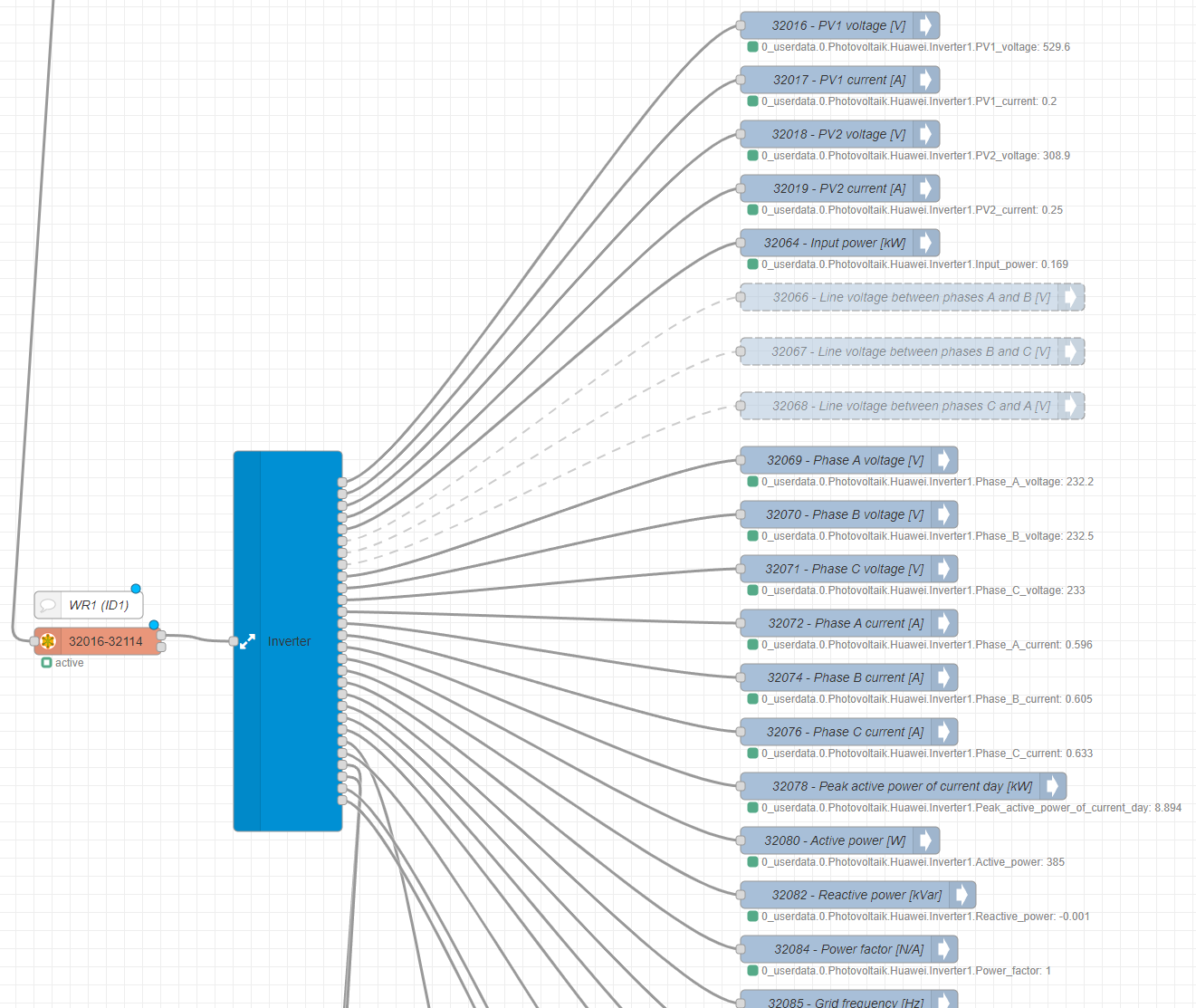Click the green status square before PV1_voltage: 529.6
The width and height of the screenshot is (1196, 1008).
752,47
